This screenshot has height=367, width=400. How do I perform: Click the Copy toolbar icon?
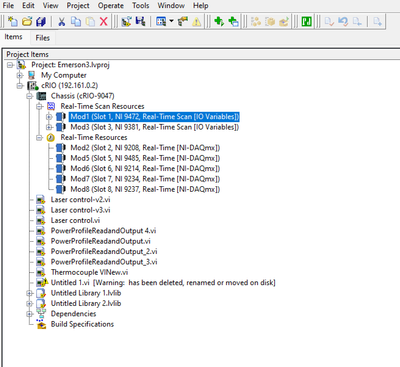(x=76, y=22)
